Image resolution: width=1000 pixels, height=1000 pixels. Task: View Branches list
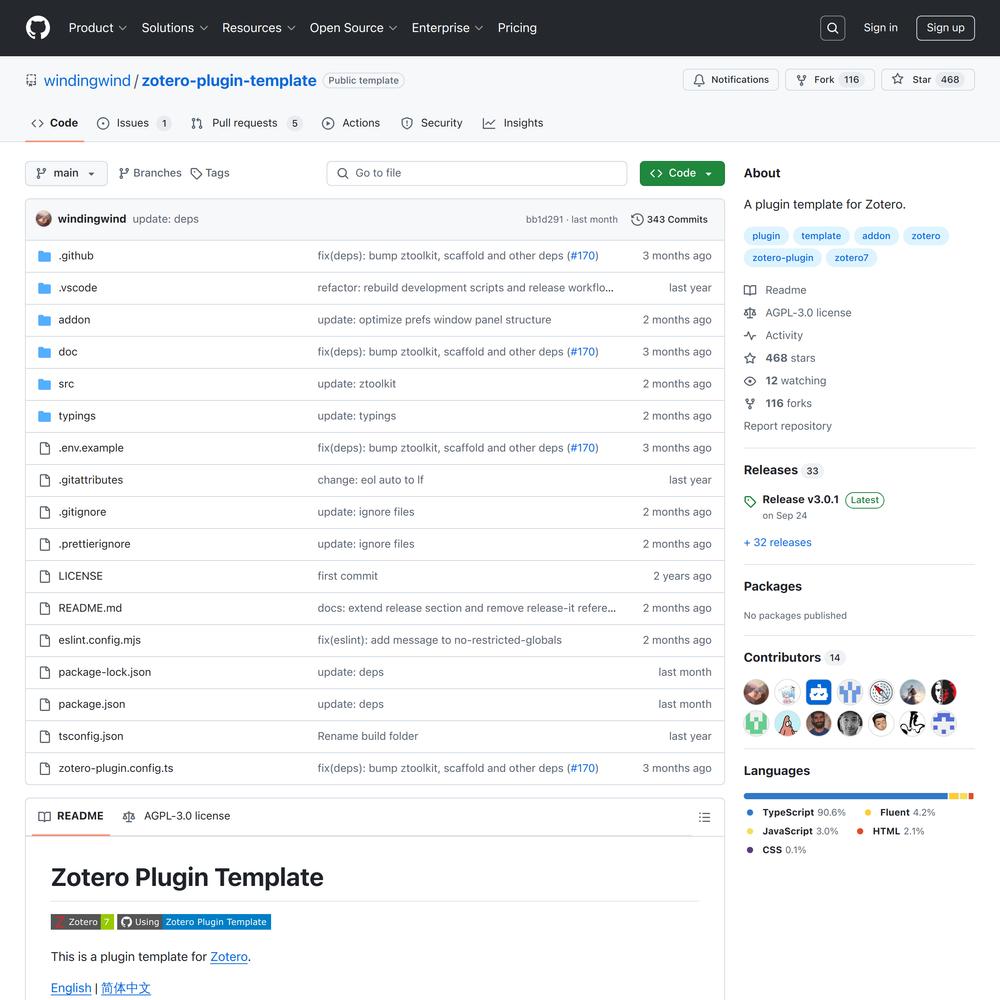coord(150,173)
